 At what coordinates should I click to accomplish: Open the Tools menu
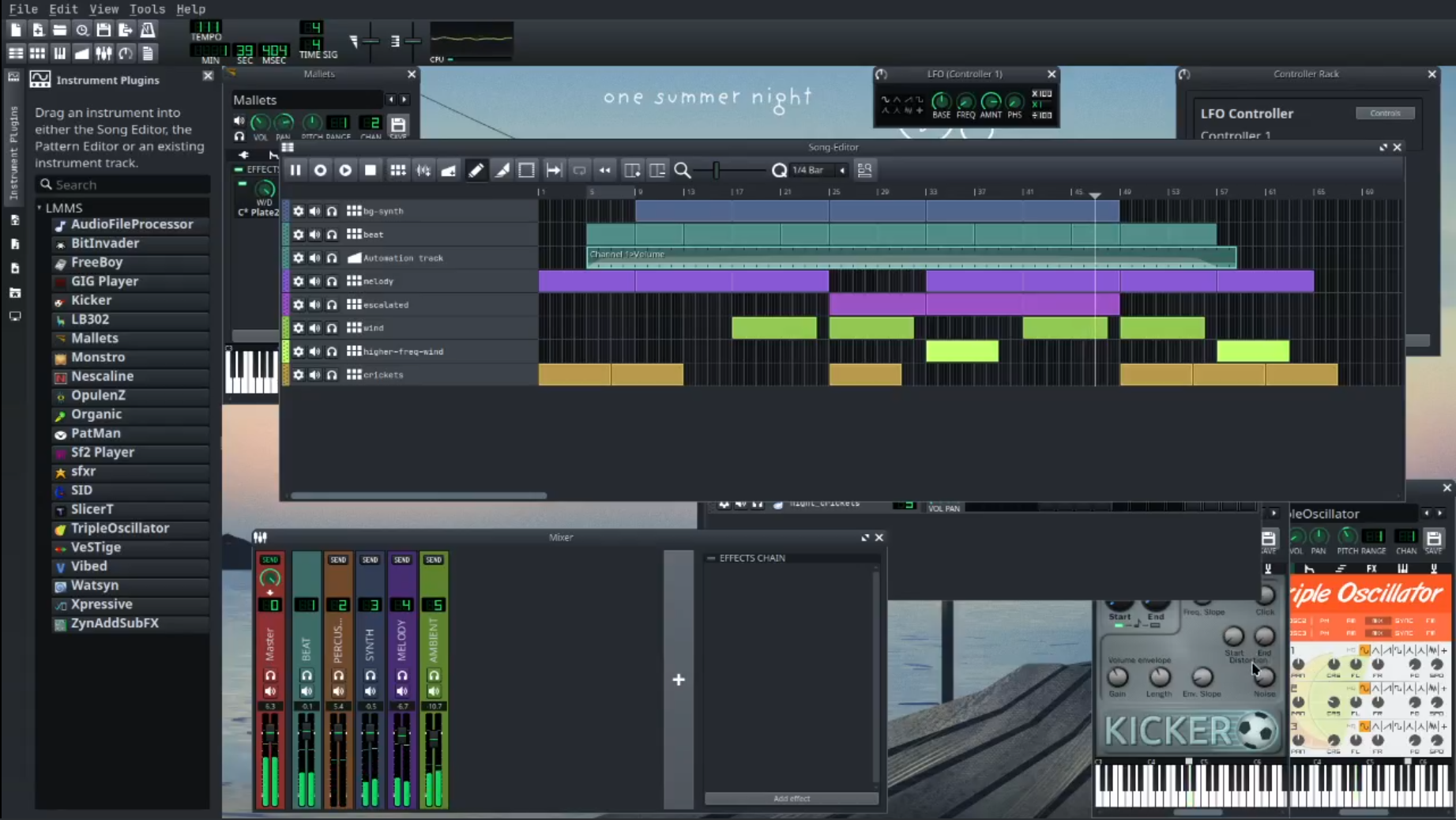click(147, 9)
